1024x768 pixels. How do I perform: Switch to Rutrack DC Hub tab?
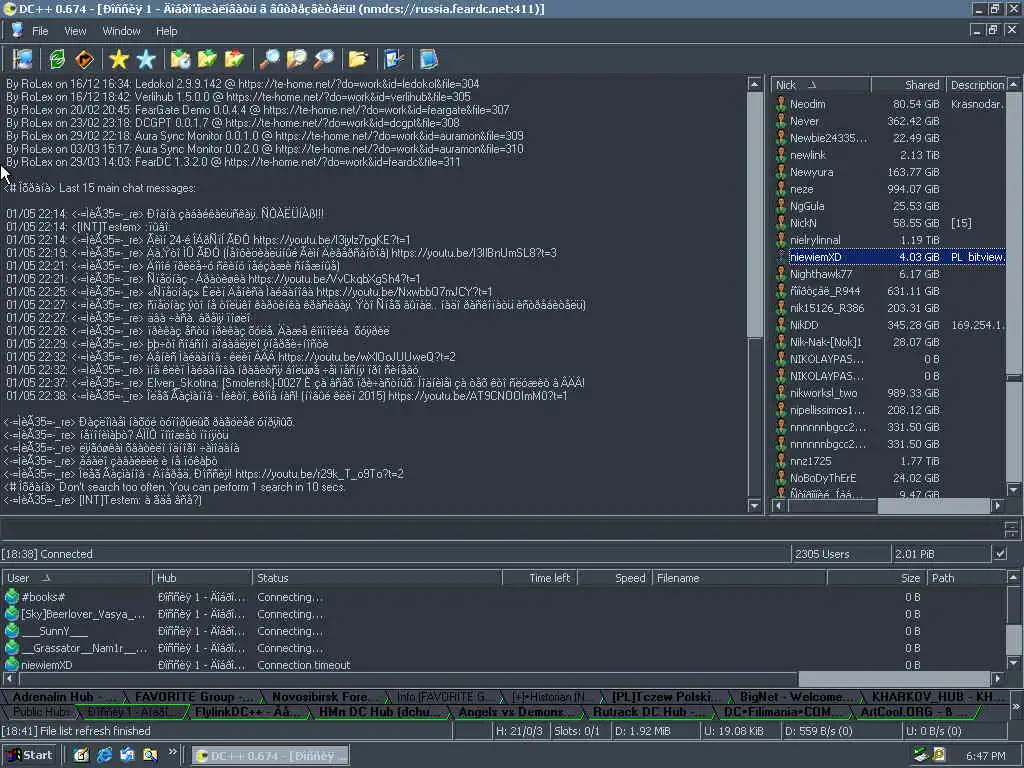point(648,712)
